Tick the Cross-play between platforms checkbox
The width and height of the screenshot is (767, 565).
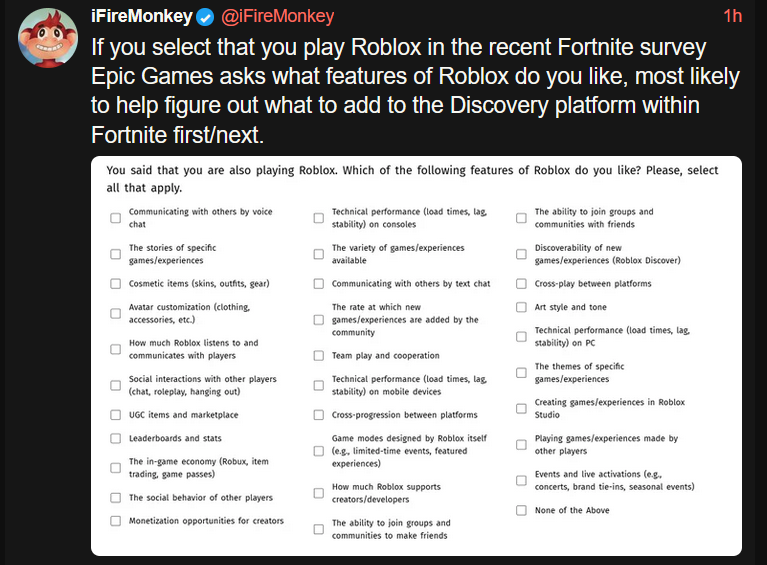coord(522,284)
